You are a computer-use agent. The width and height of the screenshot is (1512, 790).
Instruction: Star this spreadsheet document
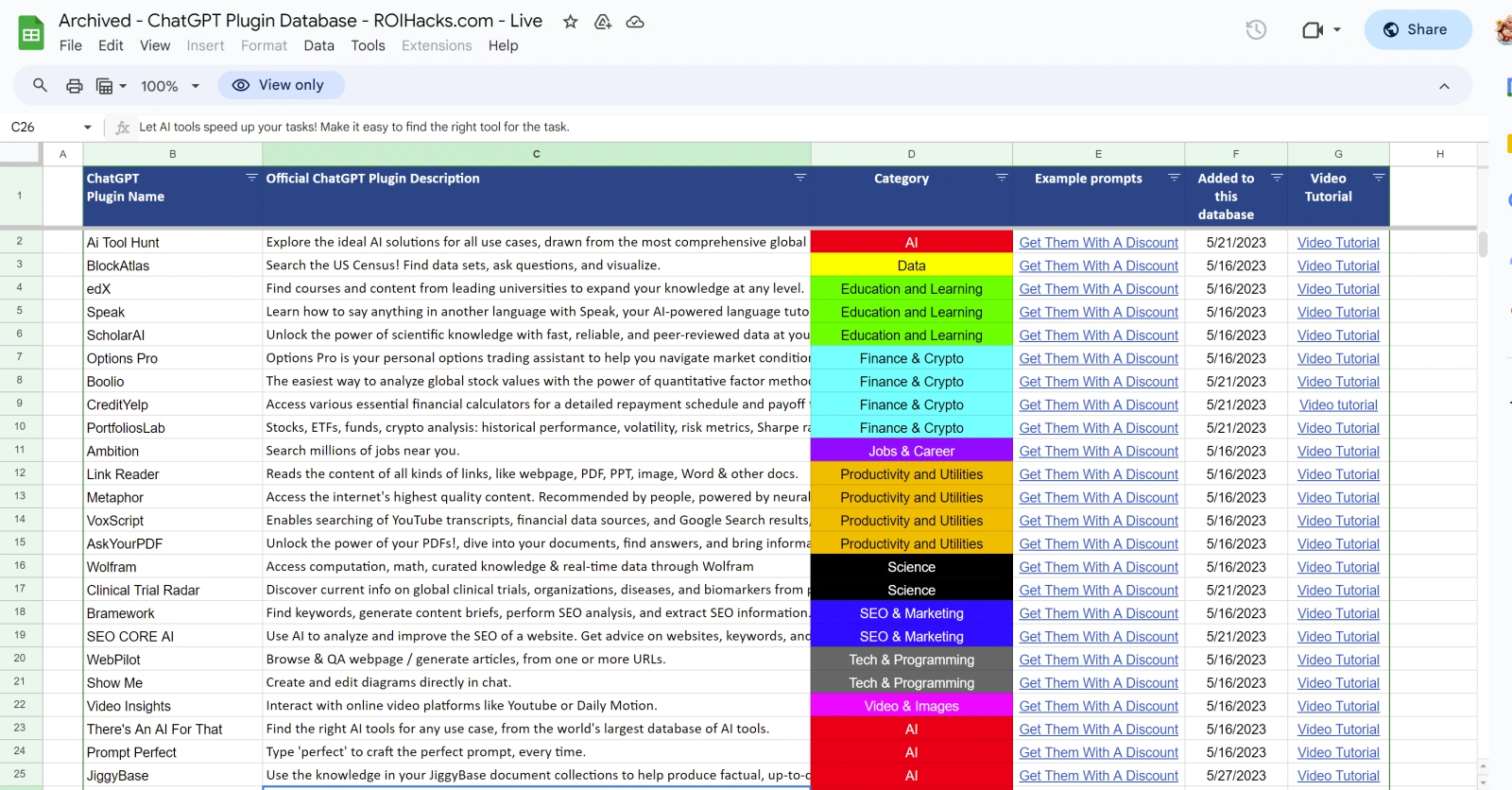pyautogui.click(x=570, y=21)
